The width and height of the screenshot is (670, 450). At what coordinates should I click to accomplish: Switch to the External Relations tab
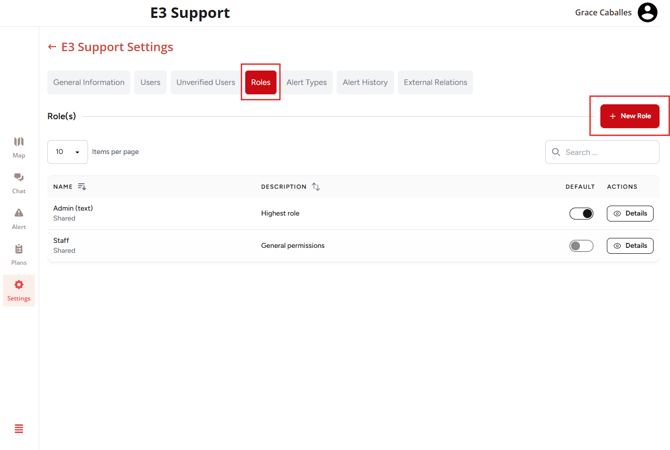[x=435, y=82]
